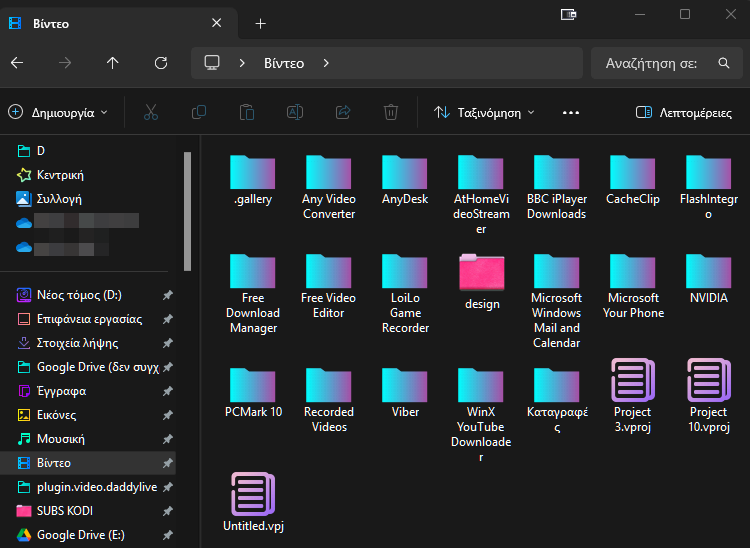This screenshot has width=750, height=548.
Task: Expand the chevron after Βίντεο in address bar
Action: point(326,63)
